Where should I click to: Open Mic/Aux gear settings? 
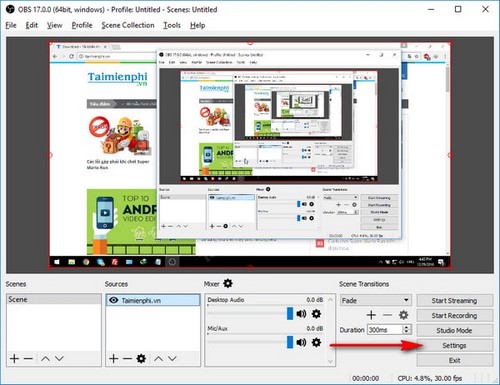[316, 342]
